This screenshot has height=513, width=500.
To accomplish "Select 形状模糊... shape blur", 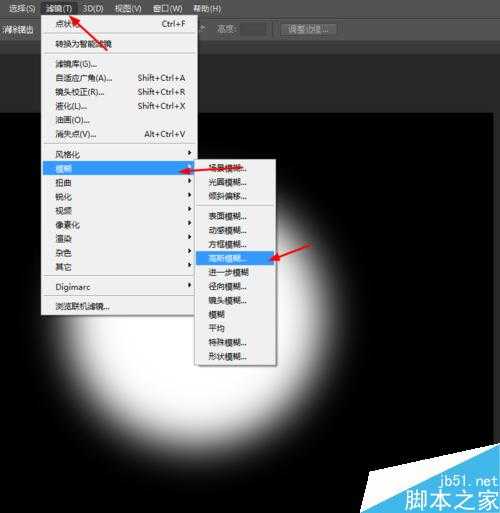I will point(235,356).
